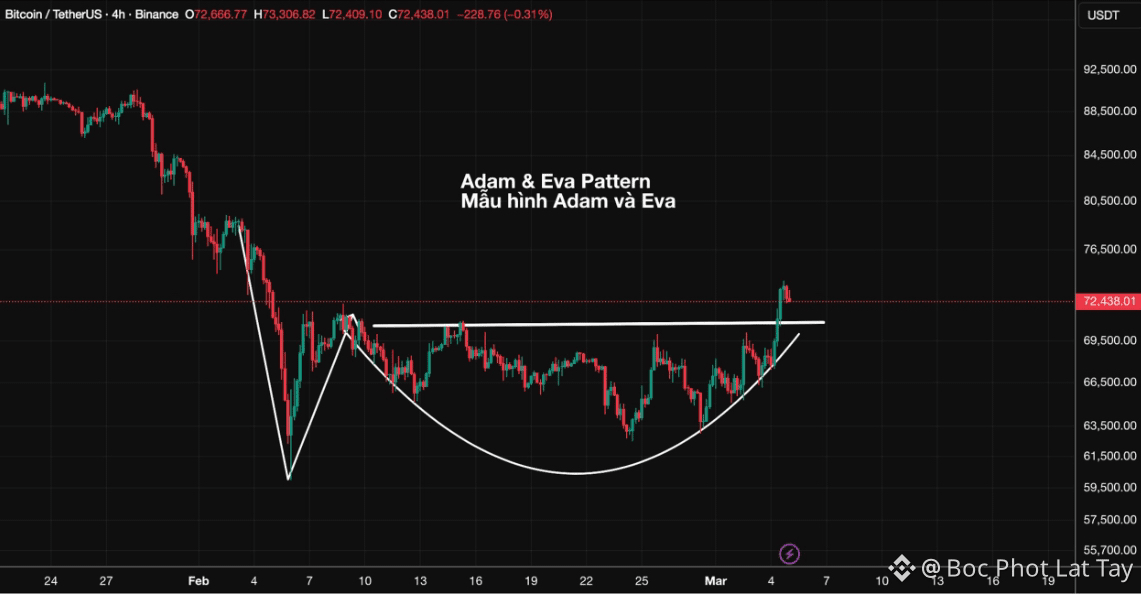Click the 88,500.00 price axis label
This screenshot has height=594, width=1141.
click(1110, 111)
